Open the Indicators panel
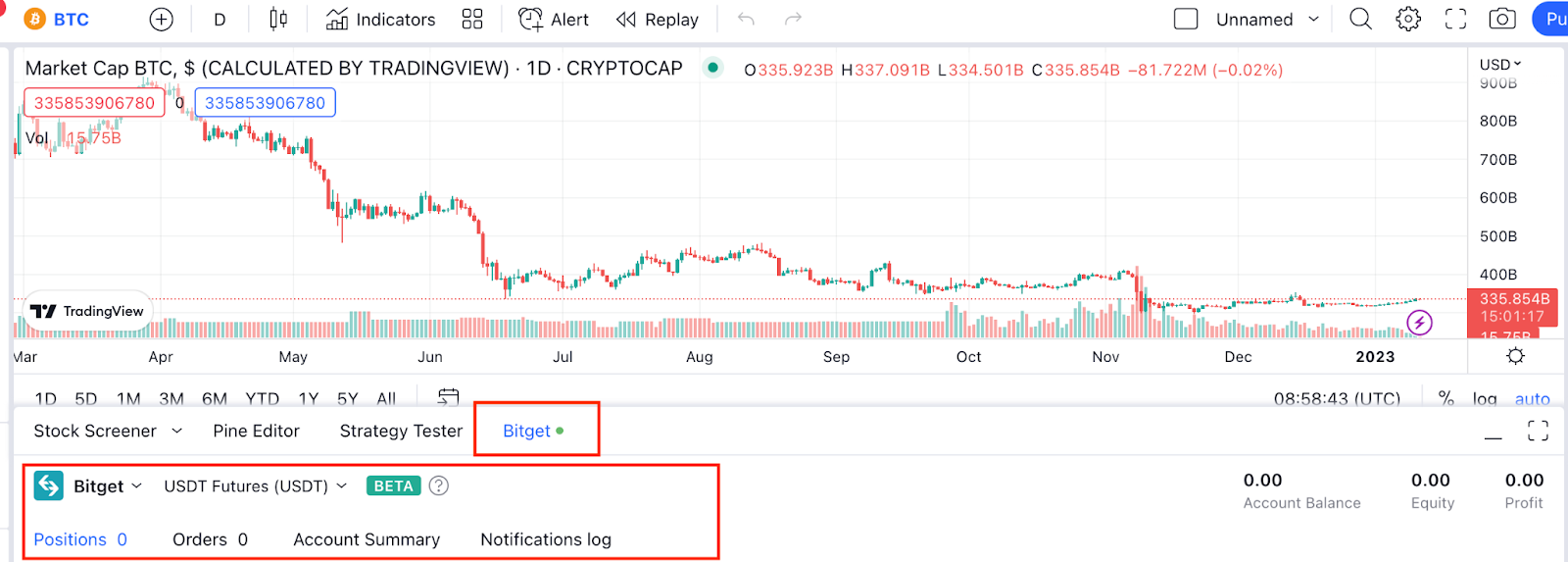The image size is (1568, 562). pyautogui.click(x=380, y=20)
